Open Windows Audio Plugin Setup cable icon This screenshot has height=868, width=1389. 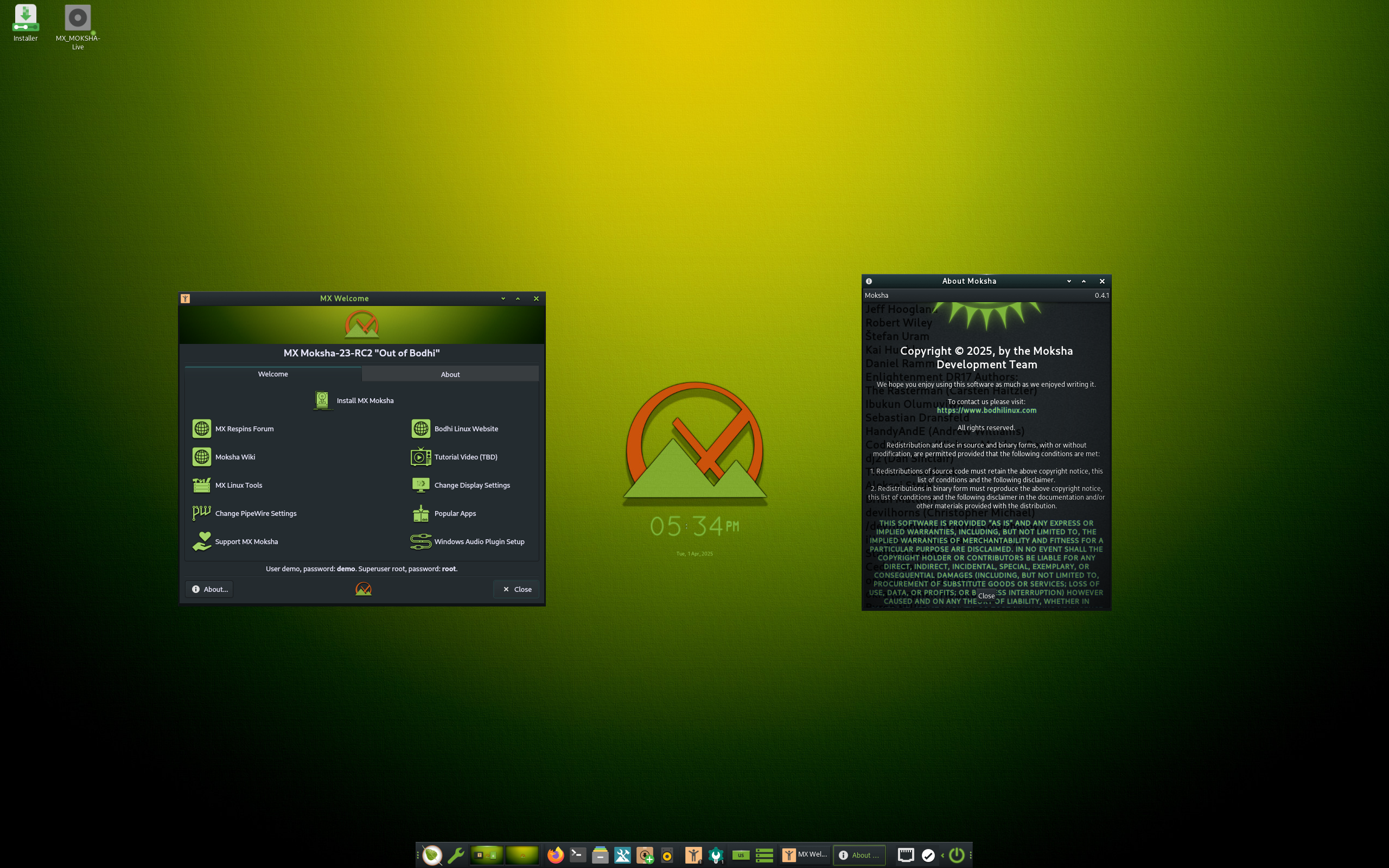[x=420, y=541]
